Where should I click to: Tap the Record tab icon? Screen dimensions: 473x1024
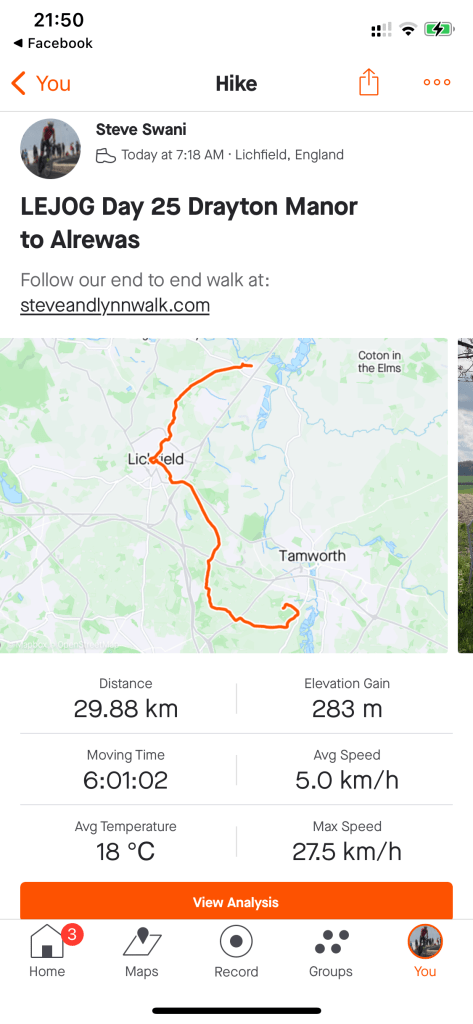pos(236,942)
